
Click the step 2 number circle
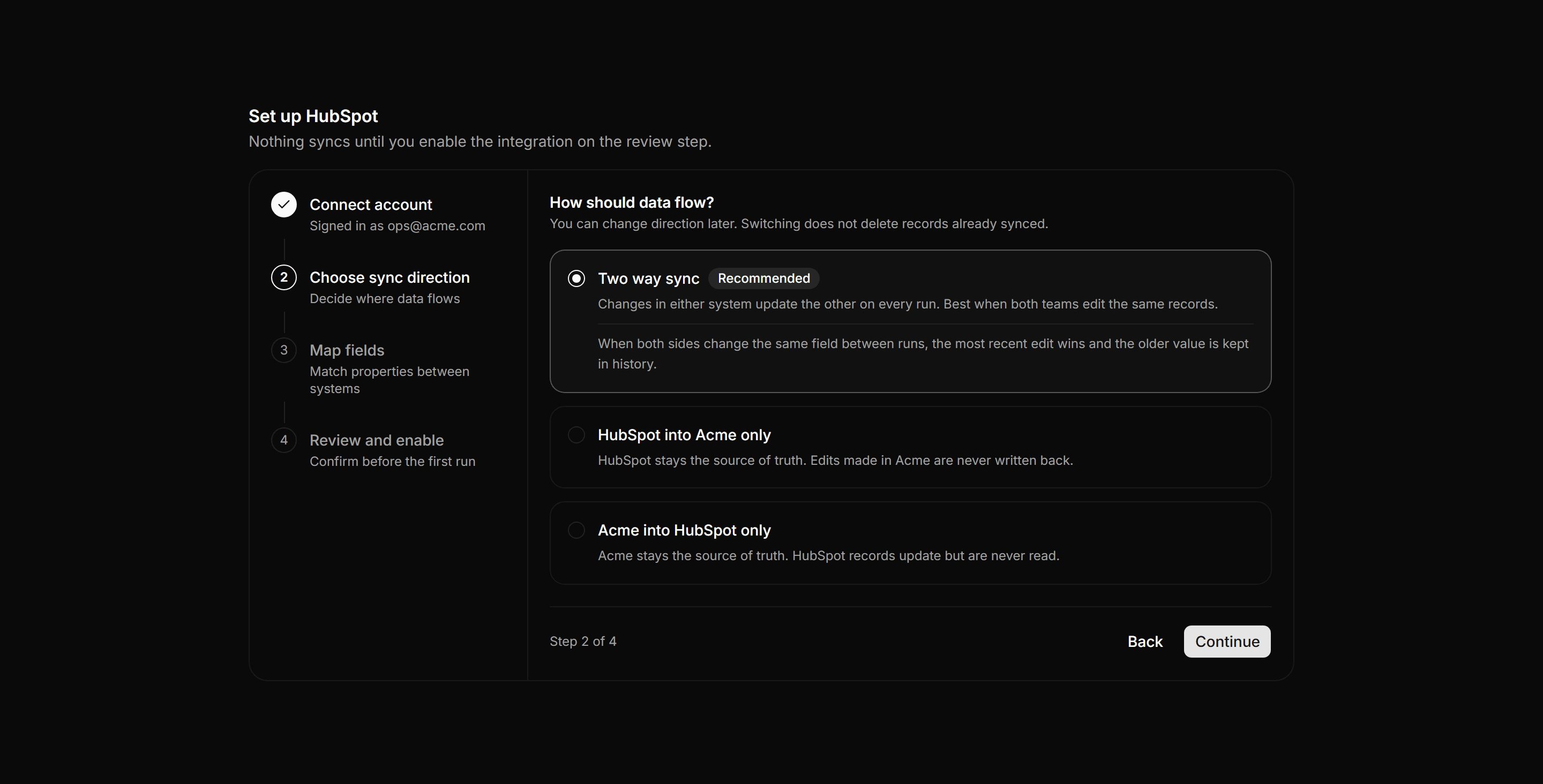click(x=284, y=277)
